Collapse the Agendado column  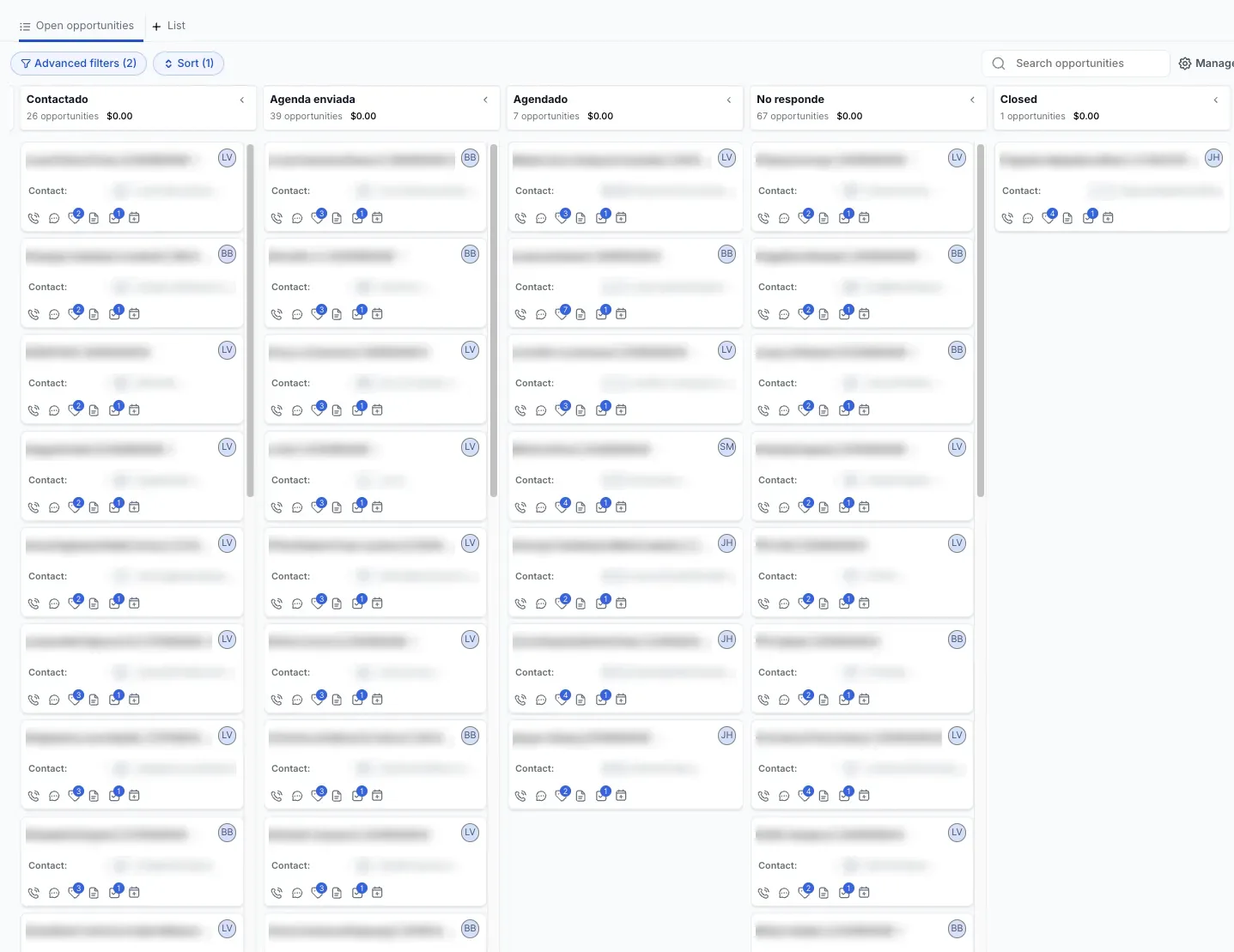click(729, 100)
